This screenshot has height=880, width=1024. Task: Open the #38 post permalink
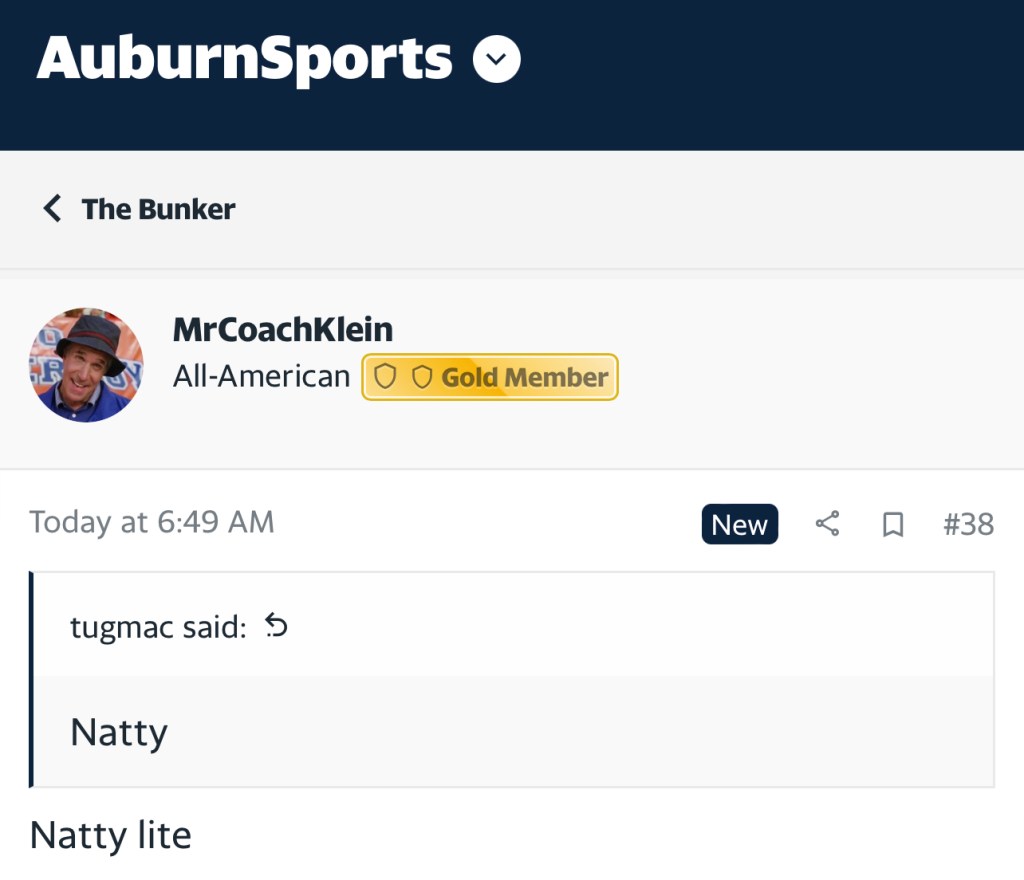coord(968,525)
